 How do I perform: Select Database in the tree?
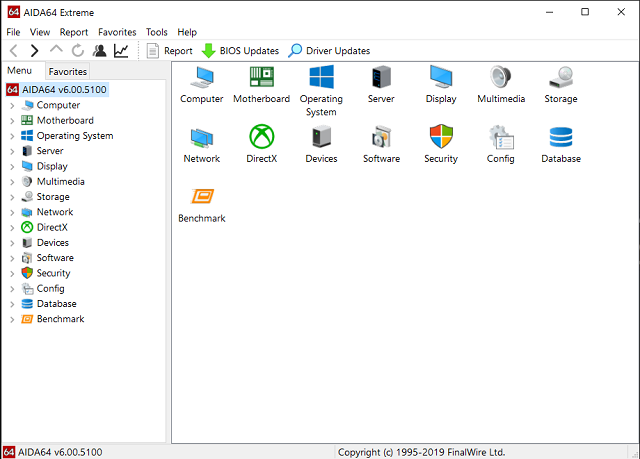(x=57, y=304)
